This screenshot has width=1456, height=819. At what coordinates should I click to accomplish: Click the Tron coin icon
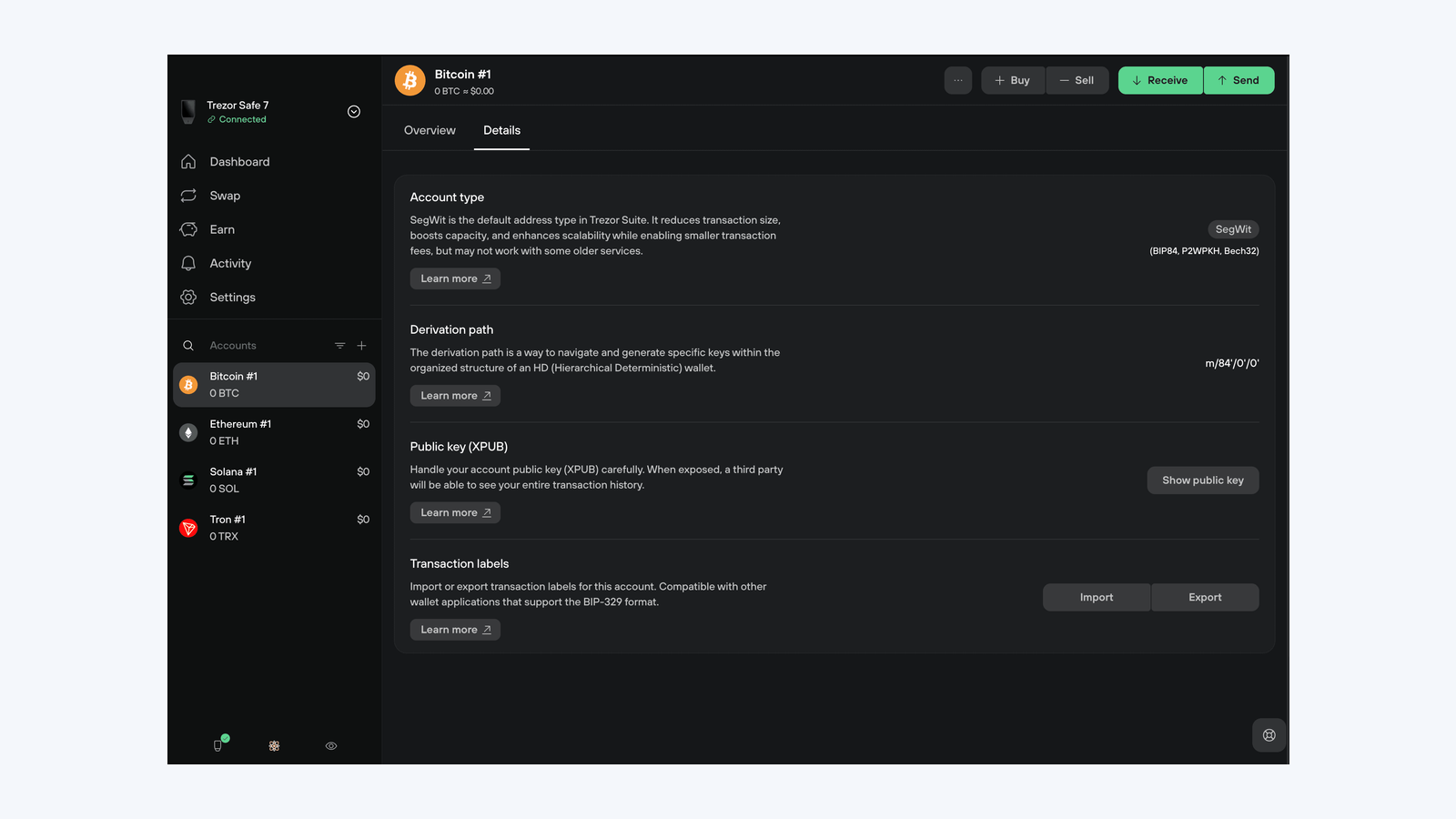click(x=188, y=528)
